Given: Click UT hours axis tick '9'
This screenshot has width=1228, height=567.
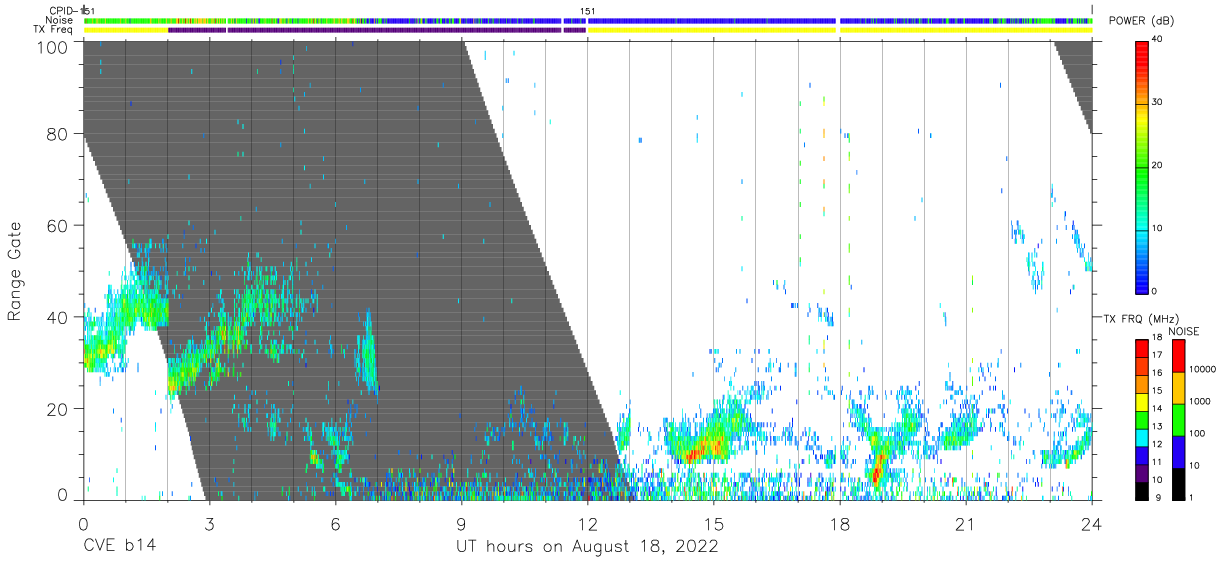Looking at the screenshot, I should pyautogui.click(x=461, y=525).
